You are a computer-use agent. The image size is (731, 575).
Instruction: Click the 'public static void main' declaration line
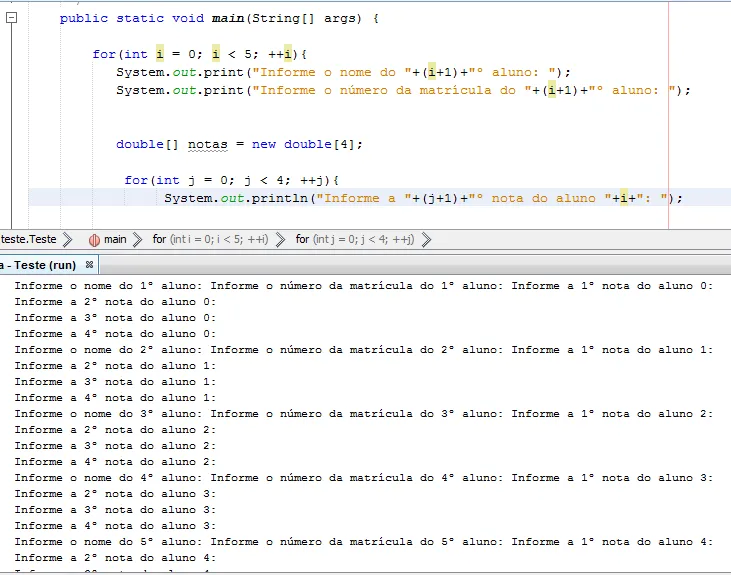219,18
